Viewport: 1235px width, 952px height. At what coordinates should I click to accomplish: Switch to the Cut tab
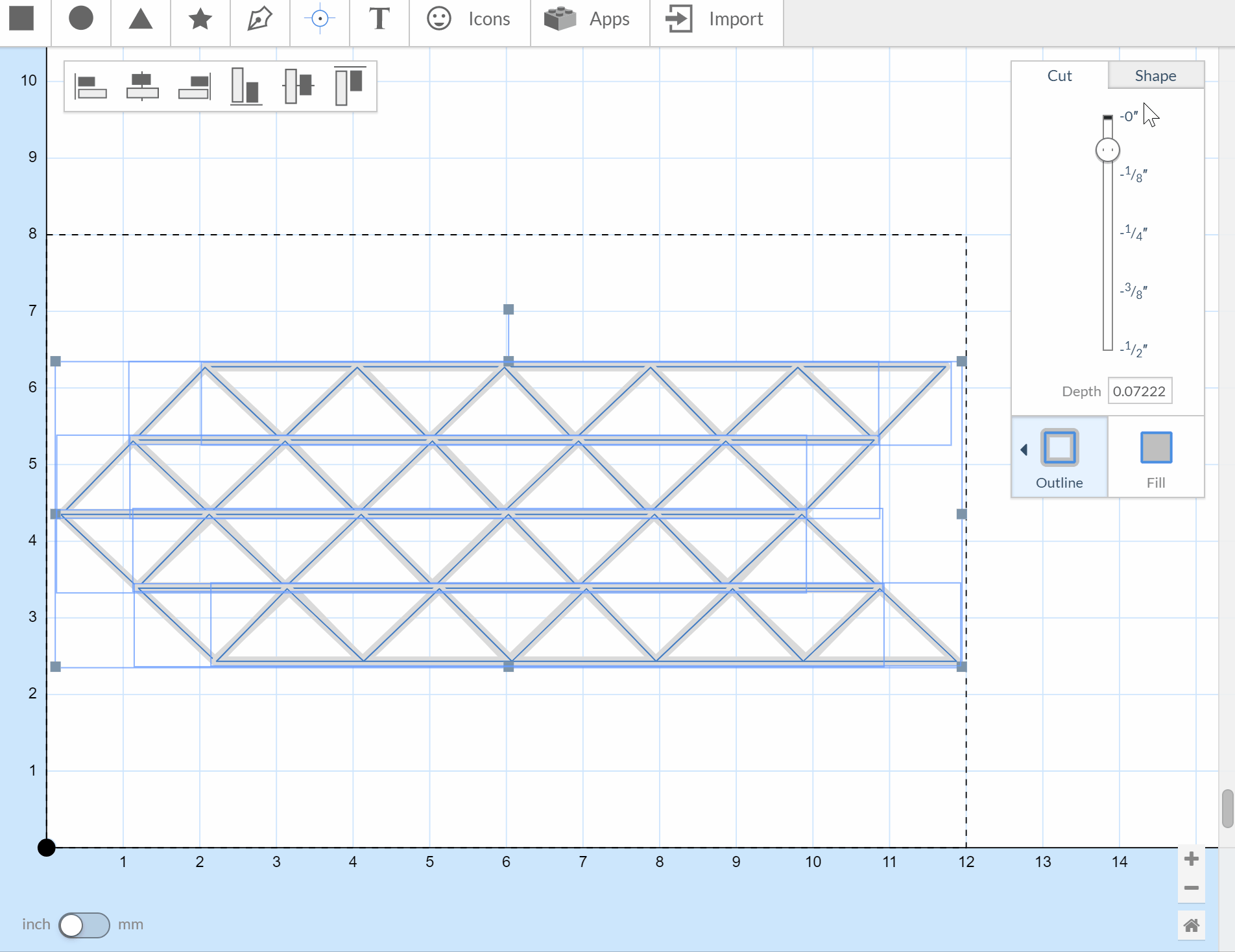pyautogui.click(x=1059, y=75)
